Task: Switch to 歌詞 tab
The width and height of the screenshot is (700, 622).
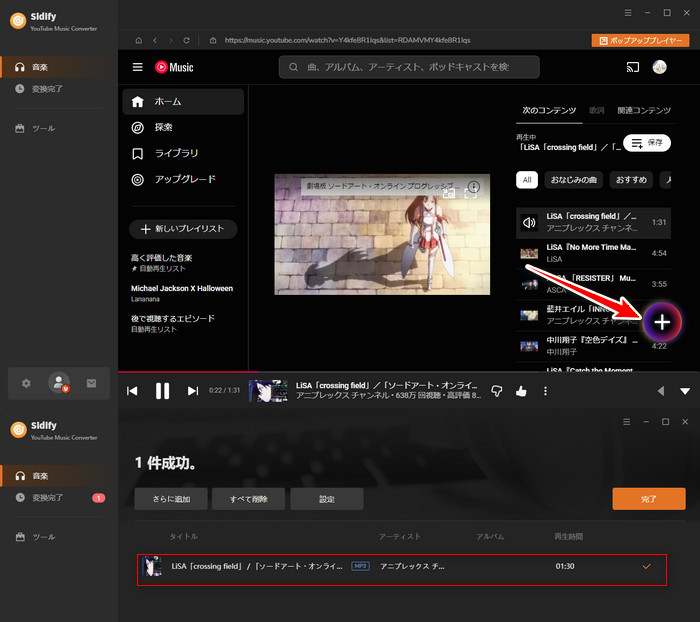Action: pos(596,110)
